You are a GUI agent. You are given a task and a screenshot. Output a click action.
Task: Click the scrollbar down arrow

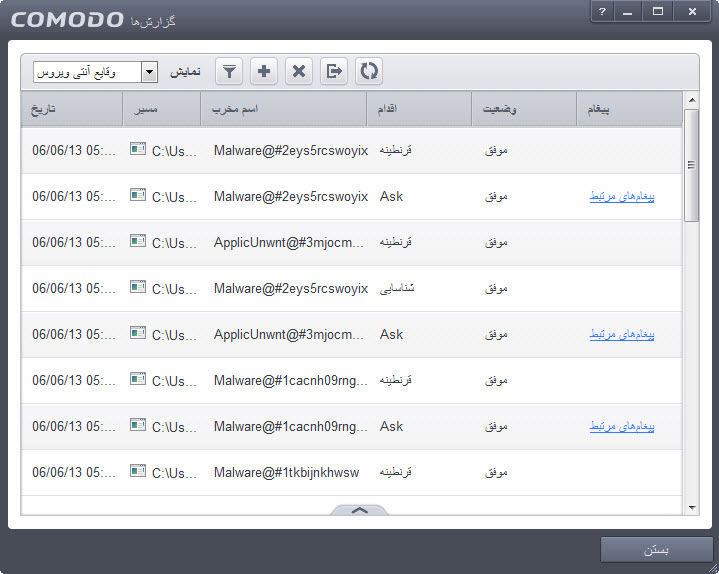coord(692,508)
